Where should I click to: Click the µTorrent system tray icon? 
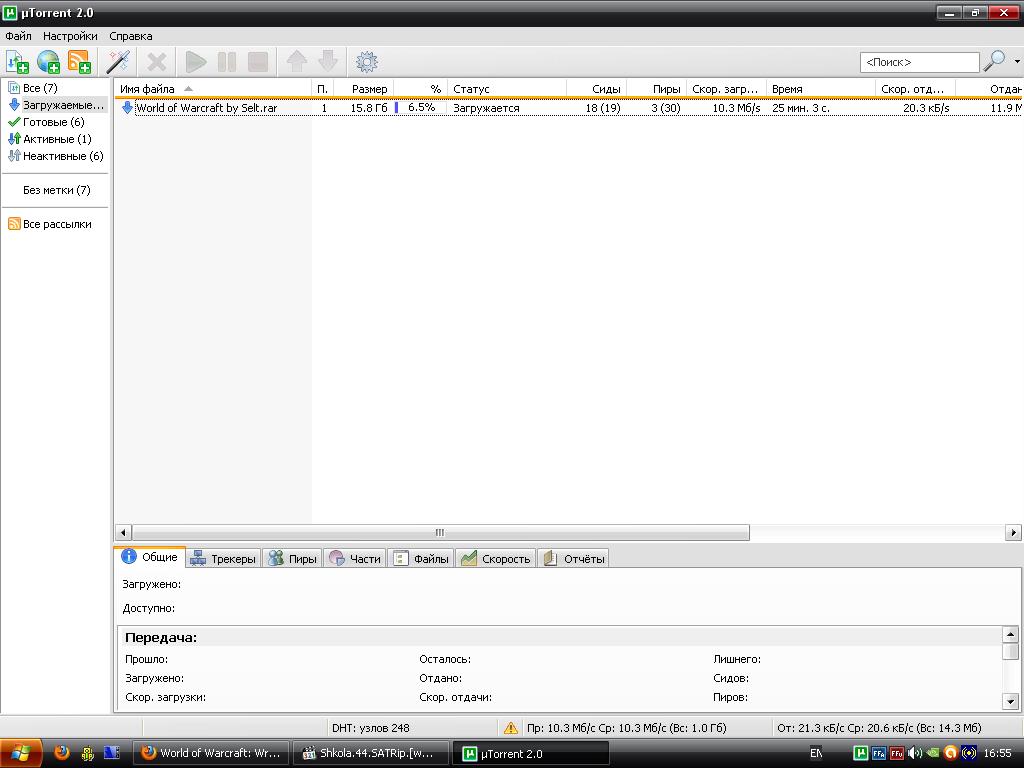[x=861, y=753]
